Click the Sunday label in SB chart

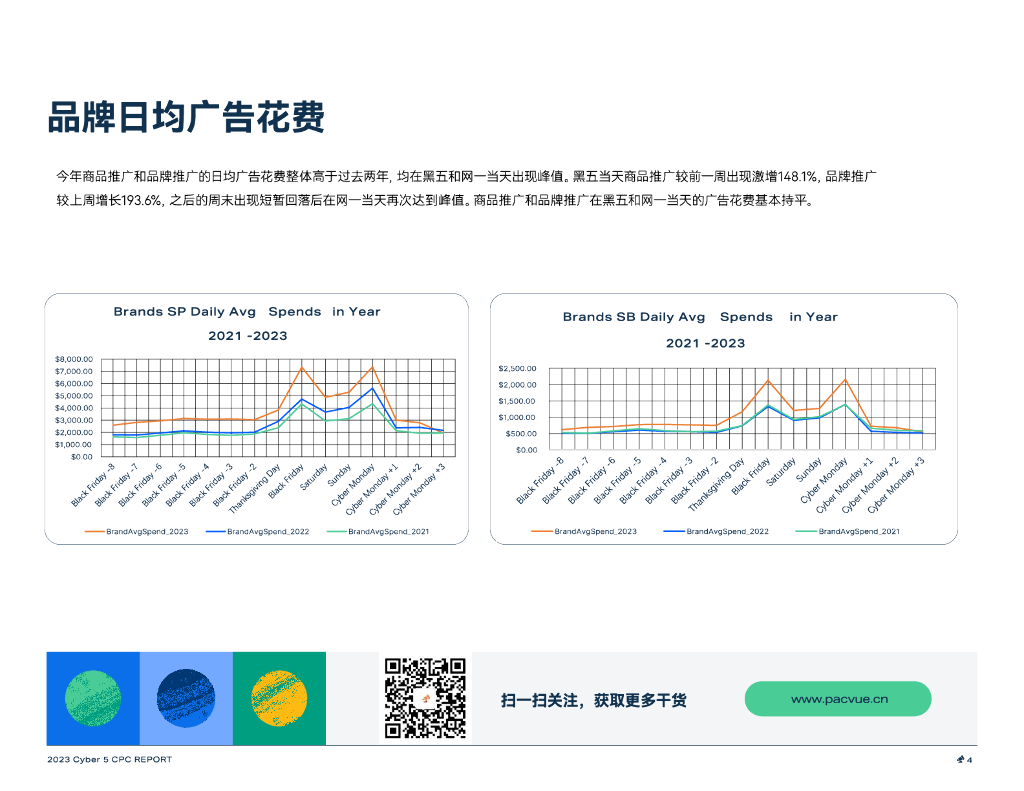coord(808,470)
